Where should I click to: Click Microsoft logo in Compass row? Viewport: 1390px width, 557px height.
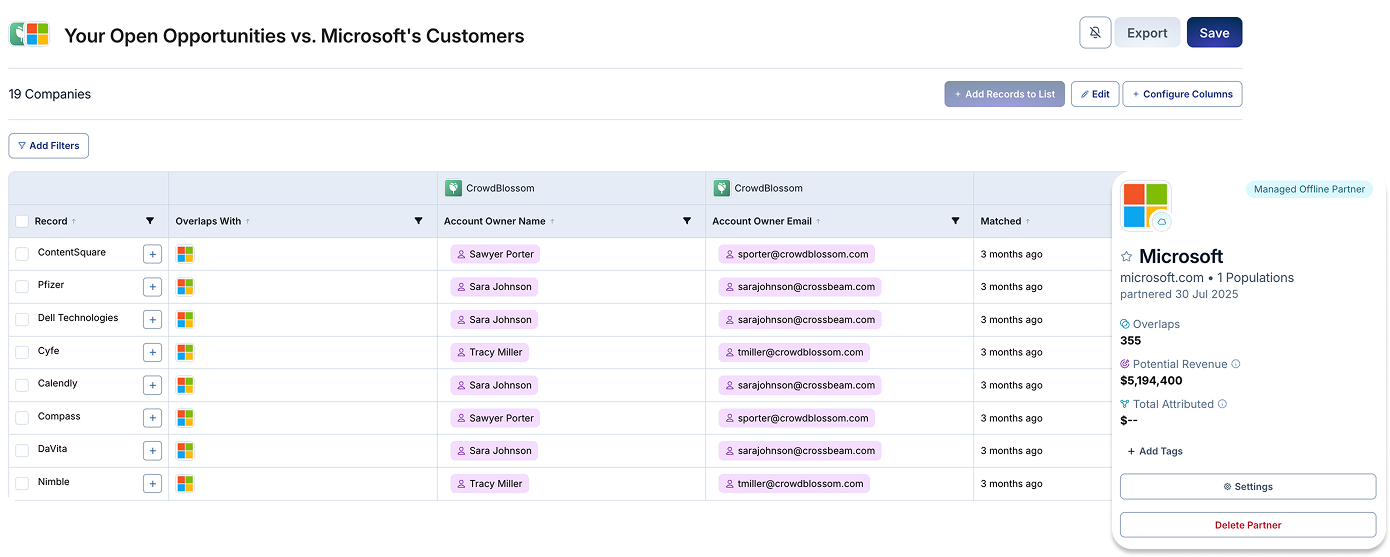point(185,418)
